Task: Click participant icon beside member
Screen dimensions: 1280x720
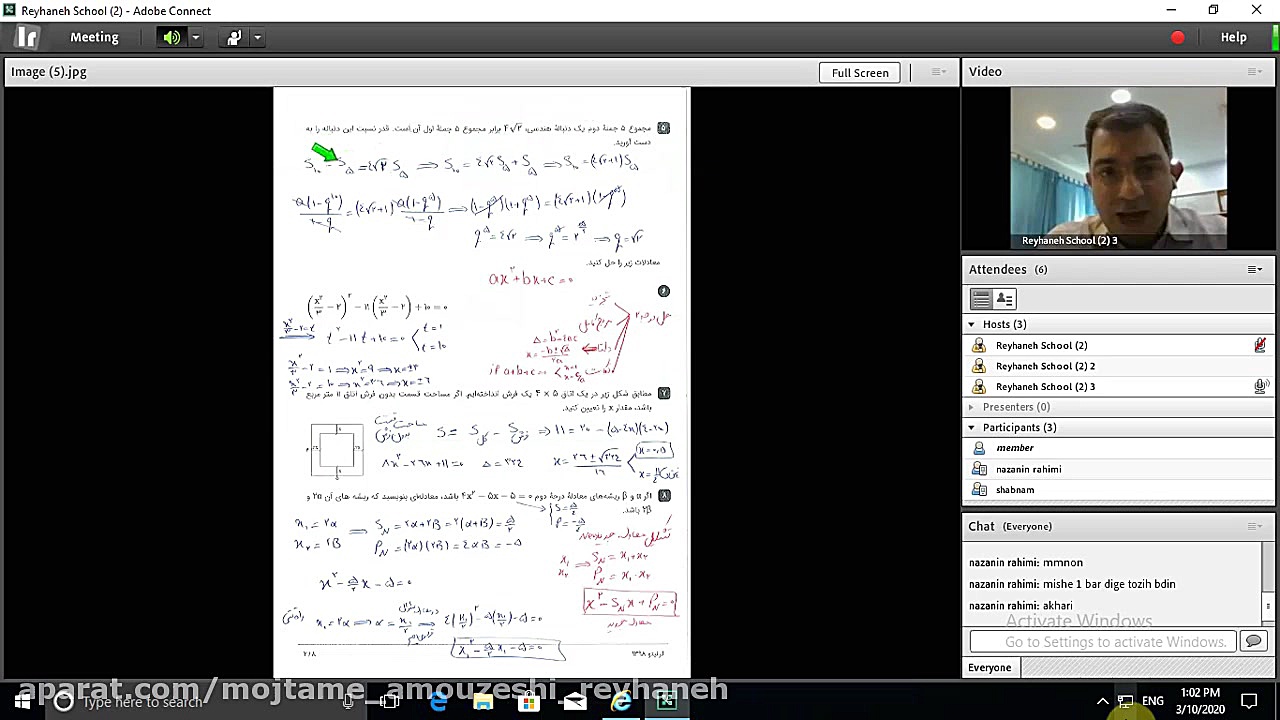Action: [979, 448]
